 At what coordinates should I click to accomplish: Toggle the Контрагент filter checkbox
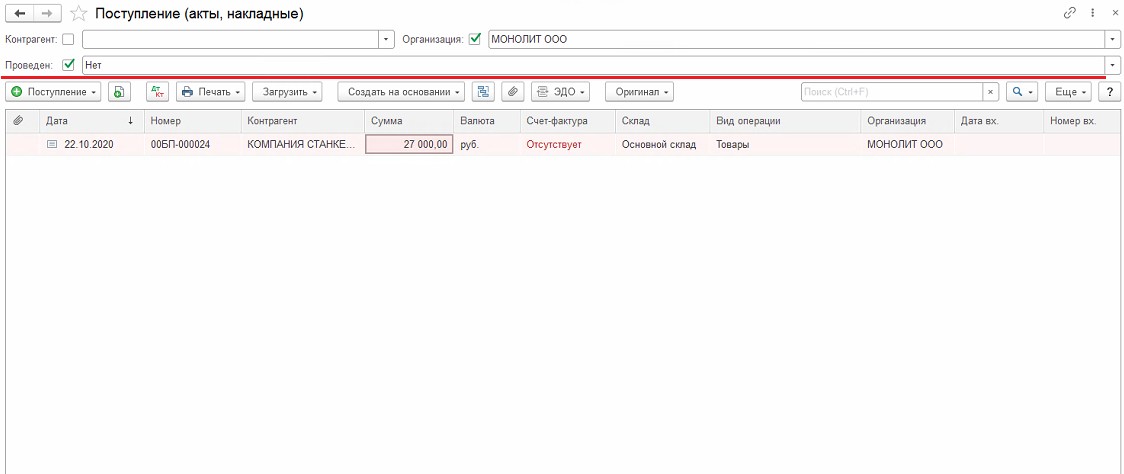[x=68, y=39]
